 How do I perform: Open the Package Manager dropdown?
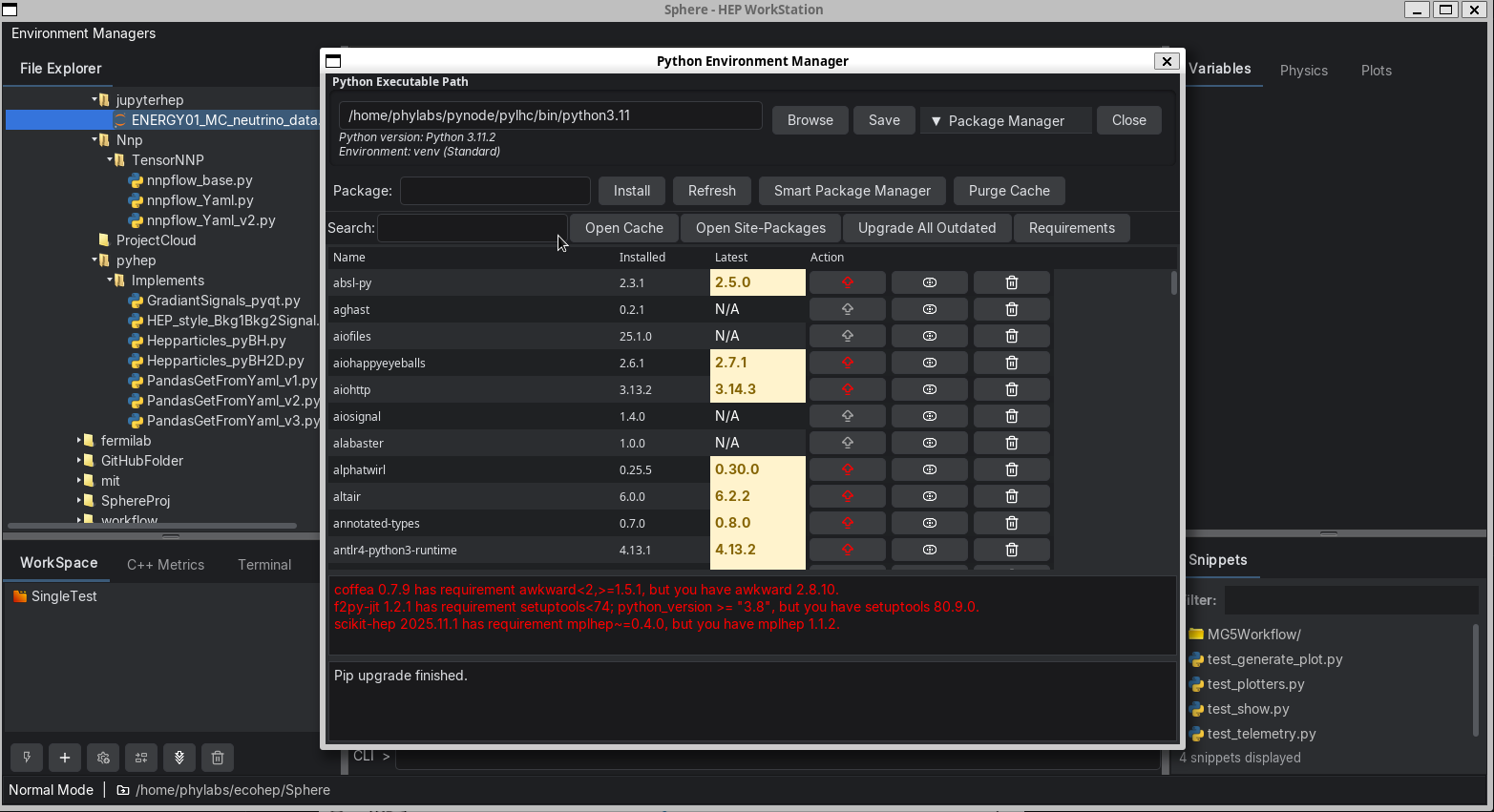(1005, 121)
